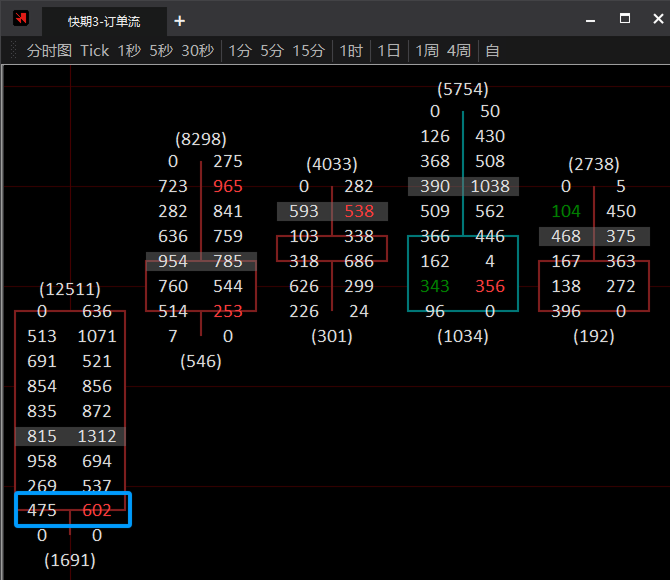Screen dimensions: 670x580
Task: Switch to 1秒 interval
Action: 129,50
